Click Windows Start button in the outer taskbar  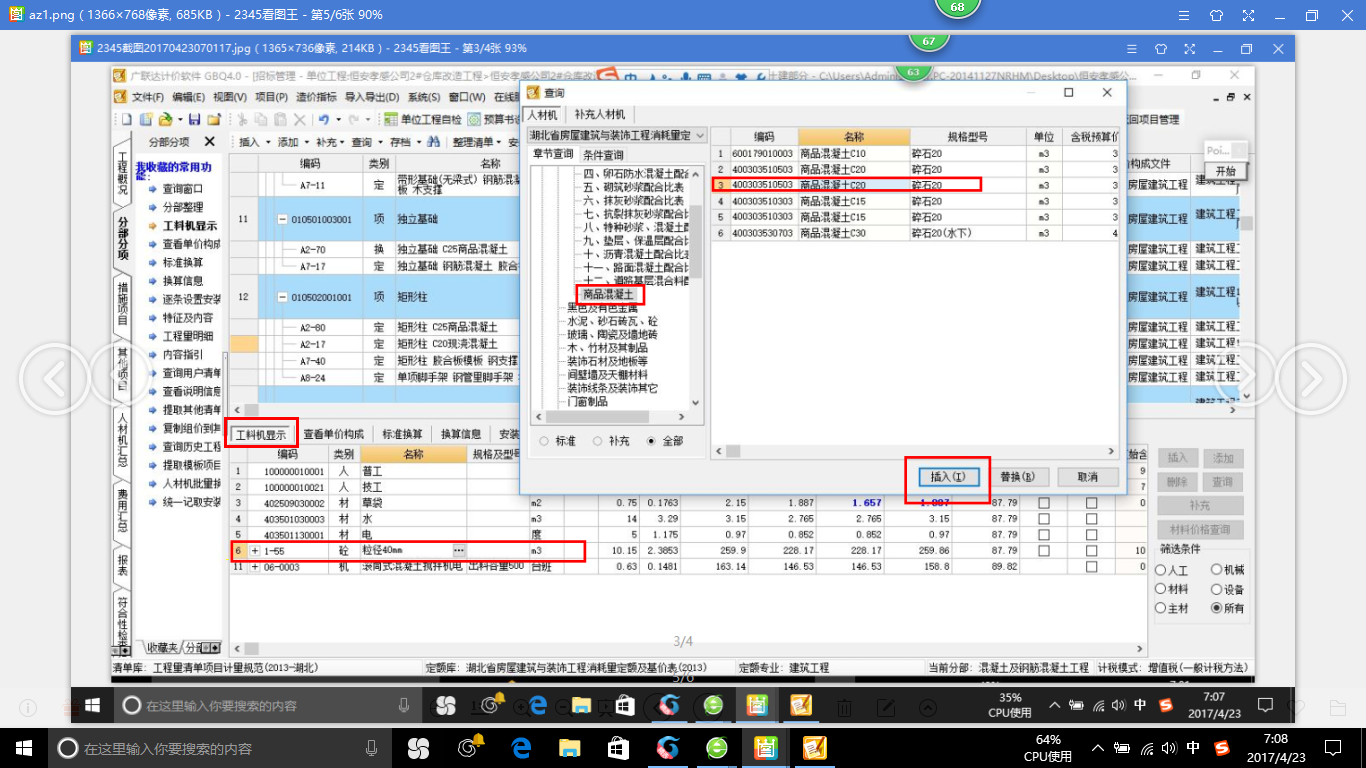coord(24,747)
